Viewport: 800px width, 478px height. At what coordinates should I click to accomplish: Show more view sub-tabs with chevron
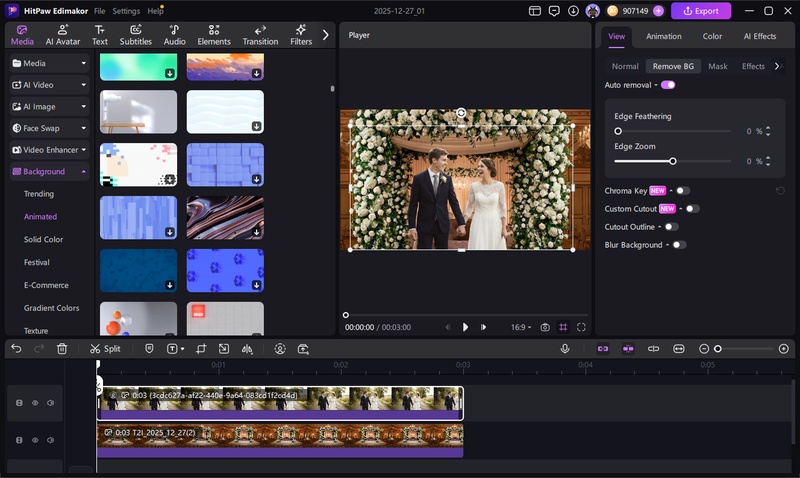pos(777,66)
